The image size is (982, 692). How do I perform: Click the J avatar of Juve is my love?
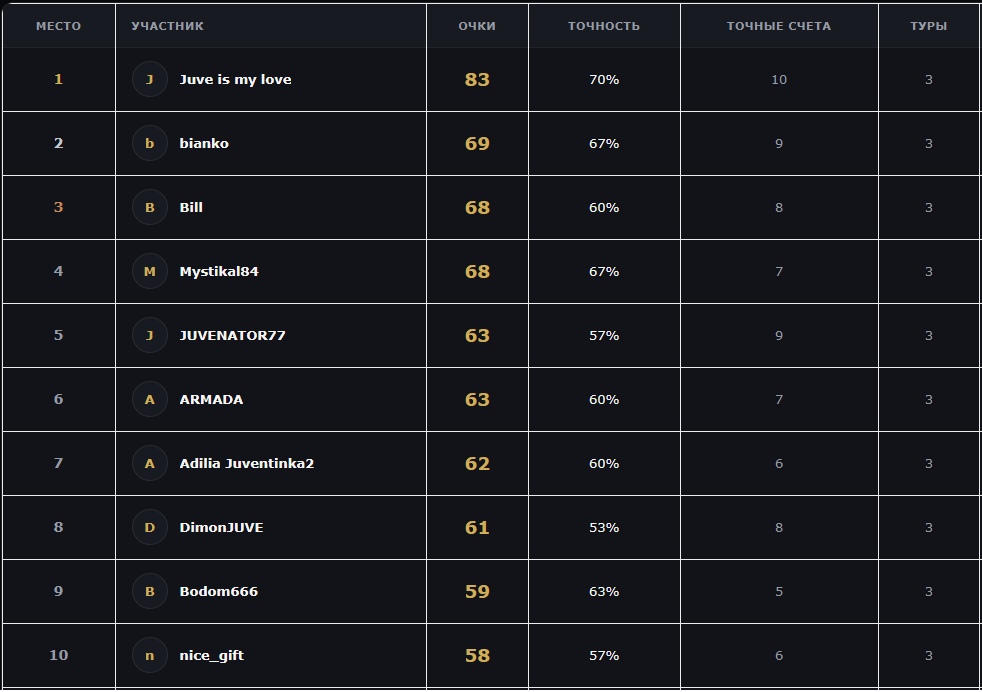pos(150,80)
